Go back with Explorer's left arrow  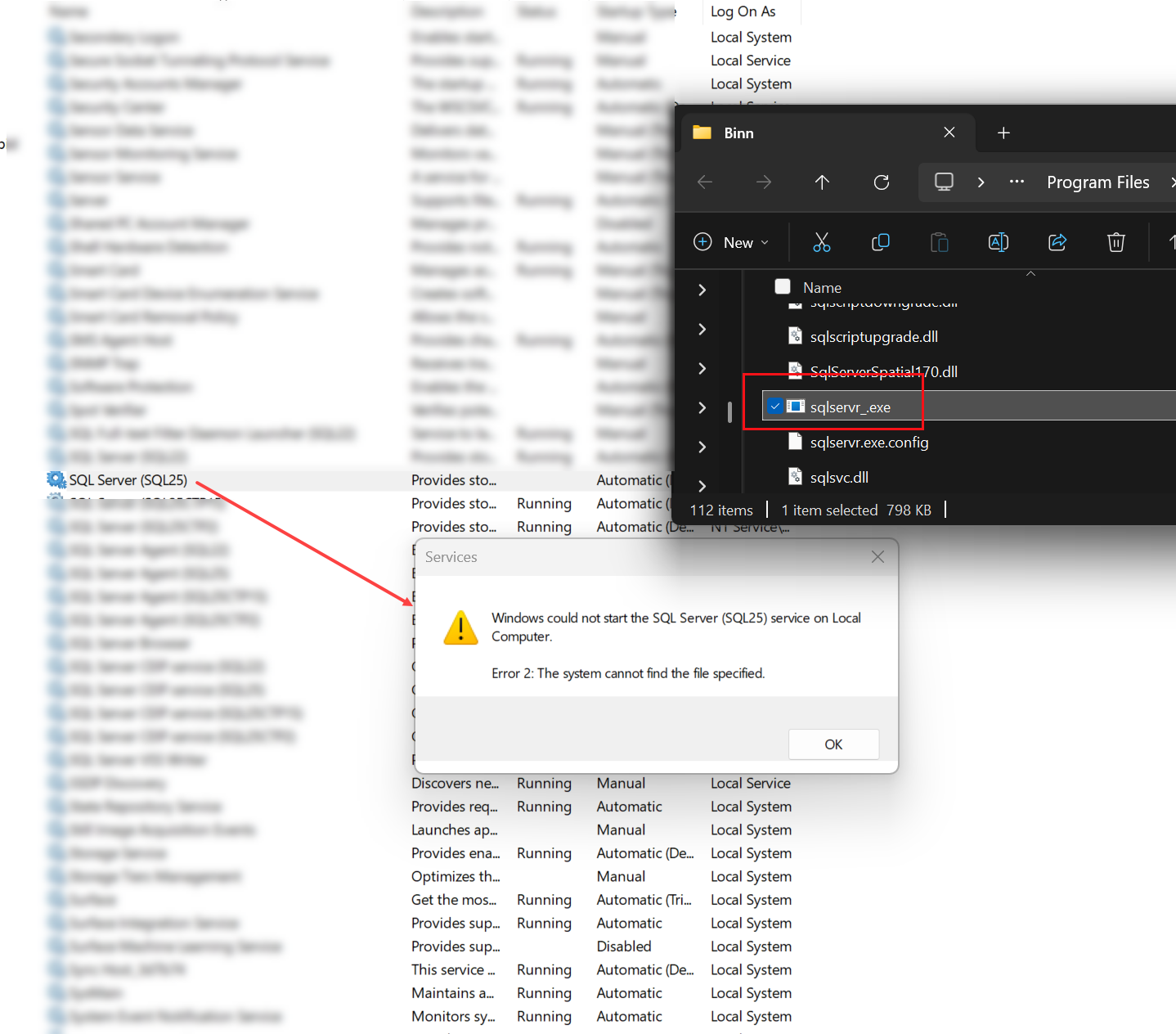tap(705, 182)
